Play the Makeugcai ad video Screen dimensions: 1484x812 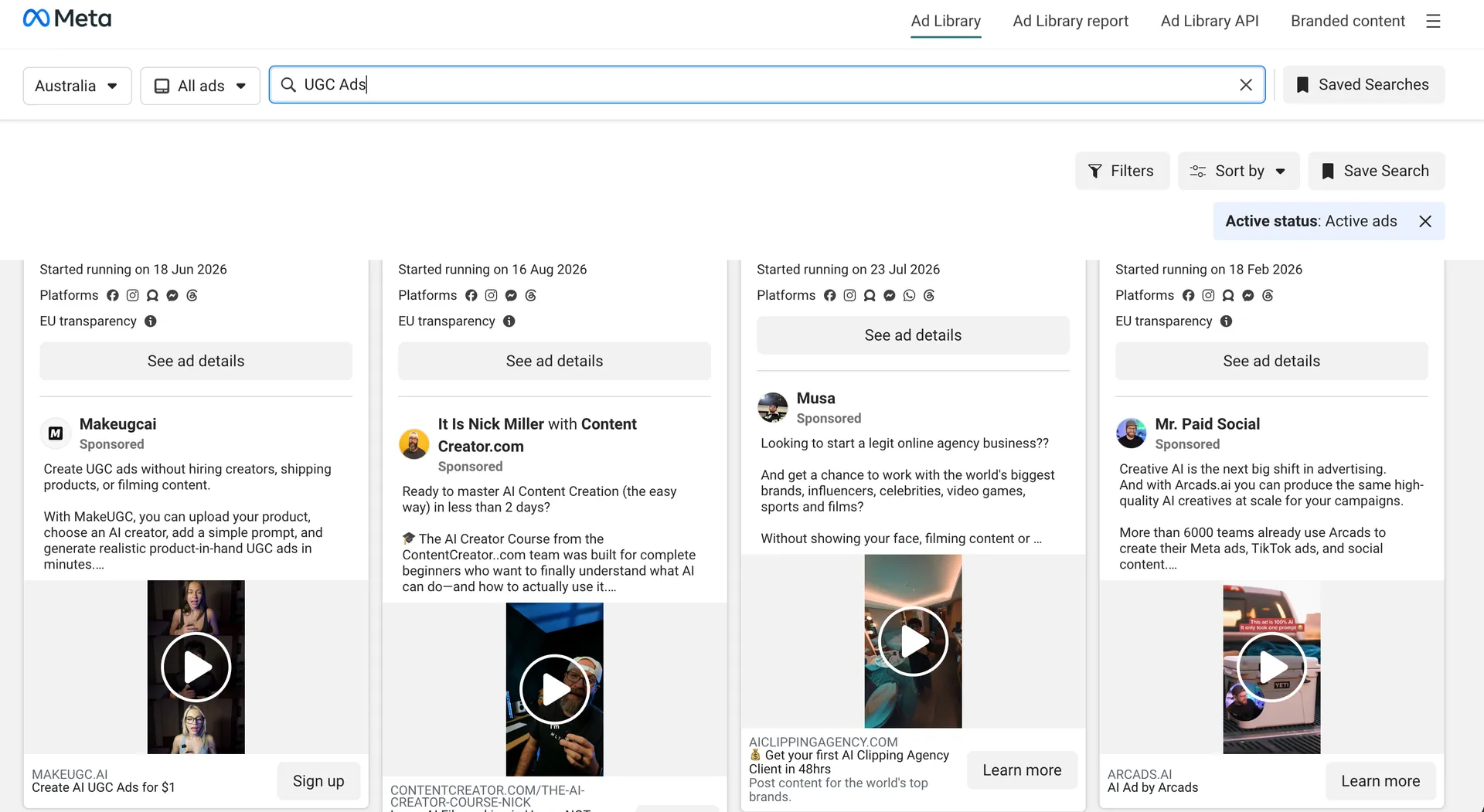[196, 668]
